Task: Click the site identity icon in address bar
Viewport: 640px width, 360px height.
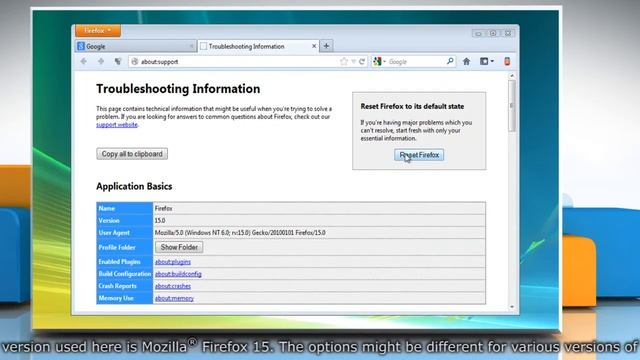Action: point(134,62)
